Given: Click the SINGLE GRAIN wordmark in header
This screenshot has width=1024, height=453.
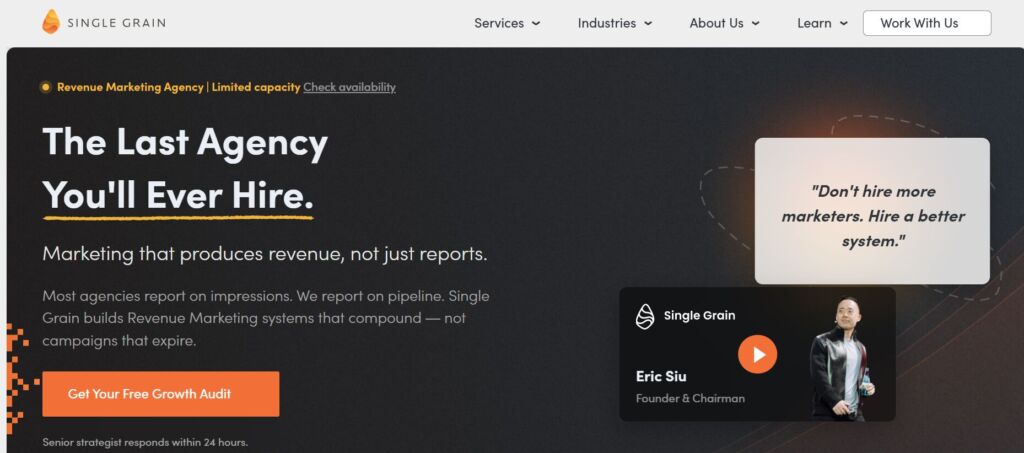Looking at the screenshot, I should [116, 23].
